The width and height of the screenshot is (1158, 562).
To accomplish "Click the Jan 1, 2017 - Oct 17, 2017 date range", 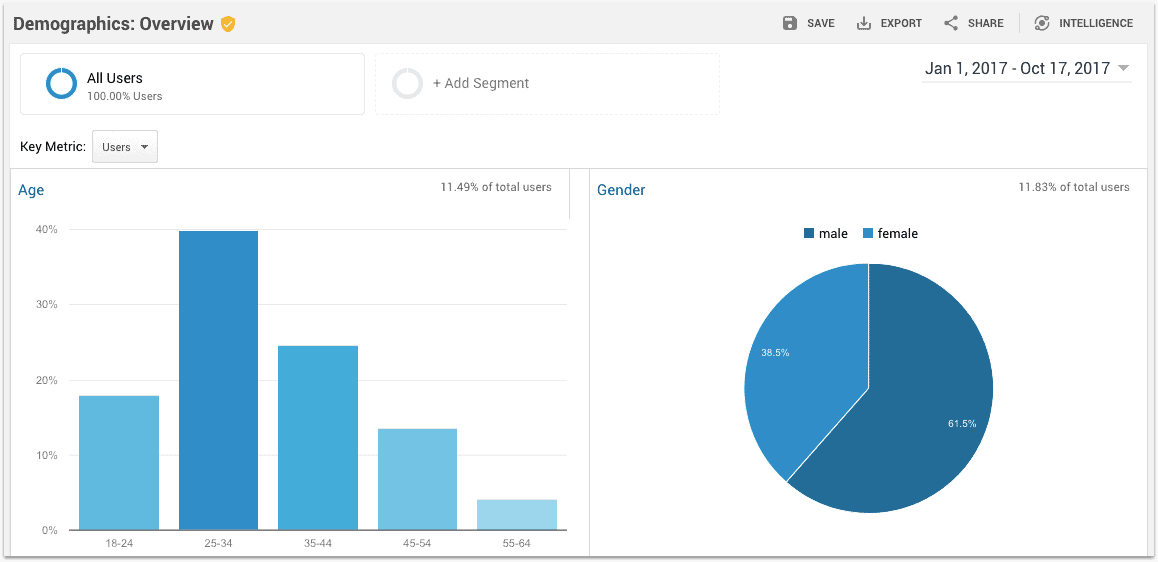I will pos(1017,68).
